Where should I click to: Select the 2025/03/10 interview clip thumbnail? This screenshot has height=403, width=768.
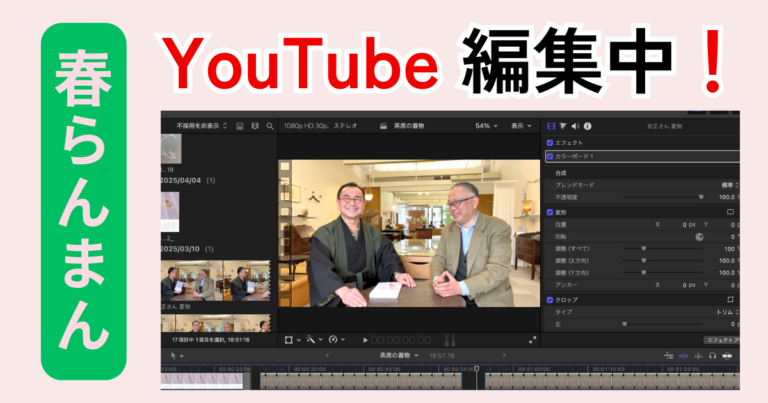tap(216, 281)
